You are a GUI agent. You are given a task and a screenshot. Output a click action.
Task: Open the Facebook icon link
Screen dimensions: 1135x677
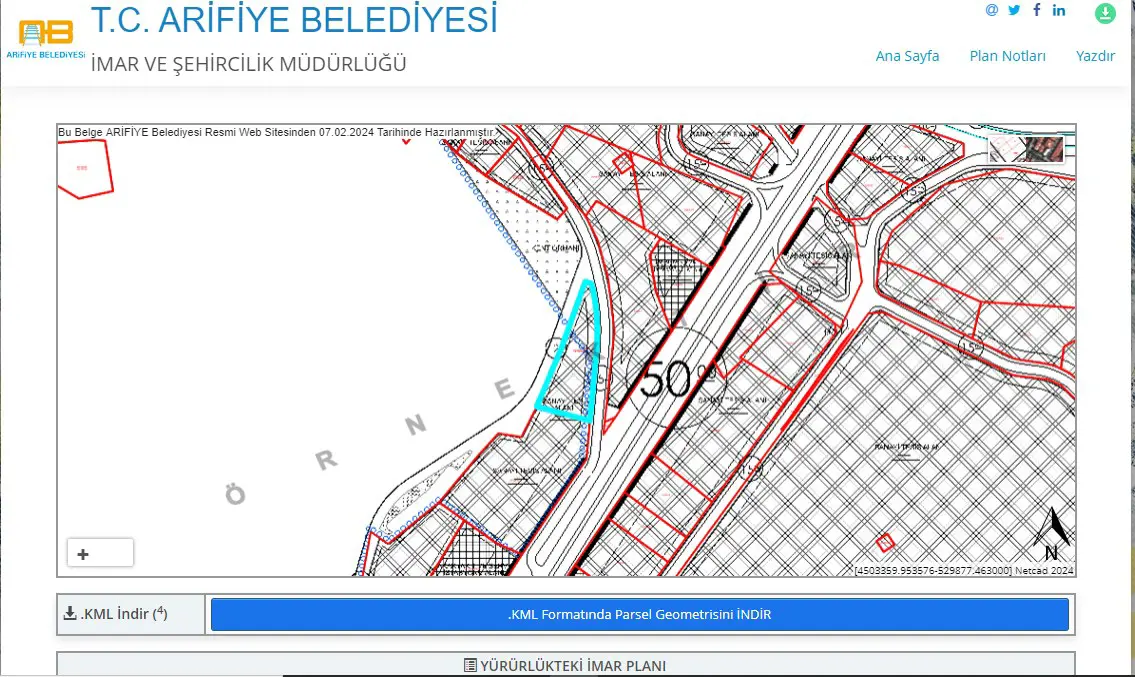tap(1037, 9)
